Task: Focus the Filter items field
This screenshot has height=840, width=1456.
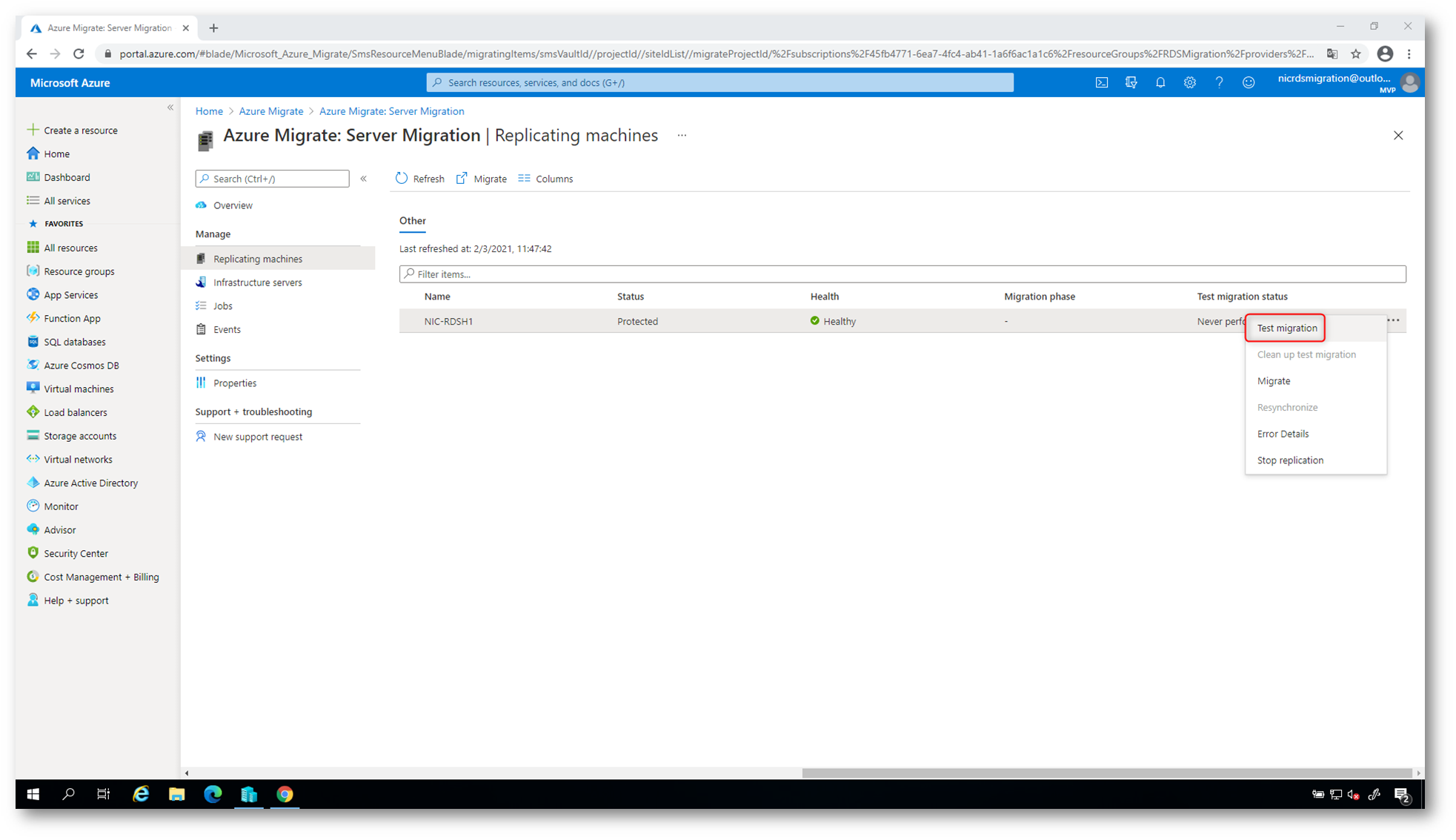Action: 902,274
